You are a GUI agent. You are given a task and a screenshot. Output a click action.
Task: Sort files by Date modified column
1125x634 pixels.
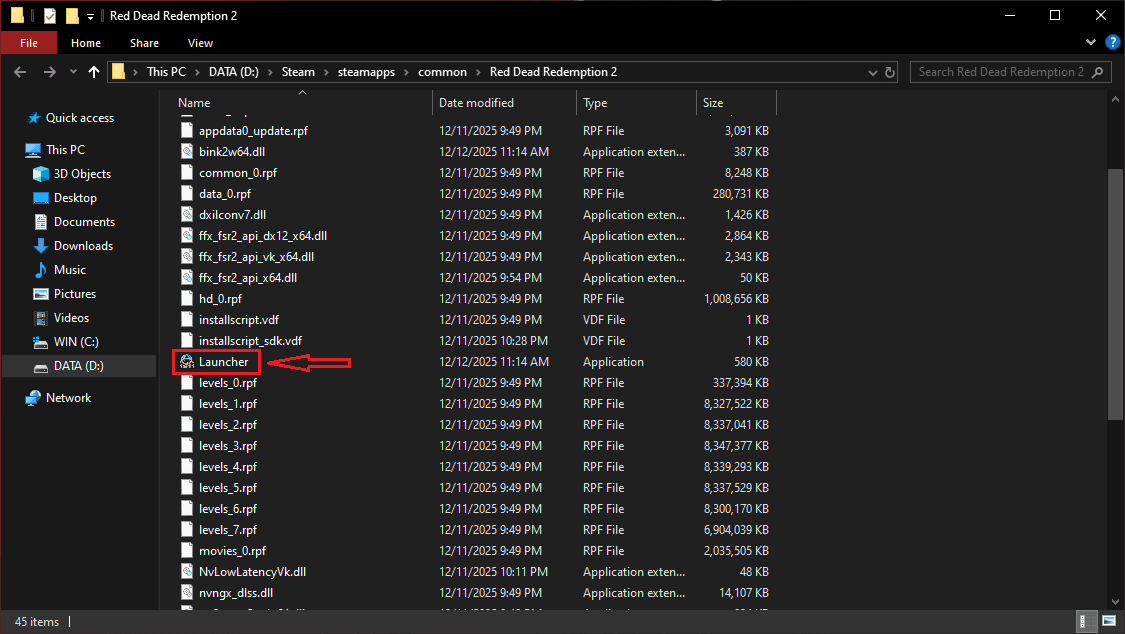tap(476, 103)
